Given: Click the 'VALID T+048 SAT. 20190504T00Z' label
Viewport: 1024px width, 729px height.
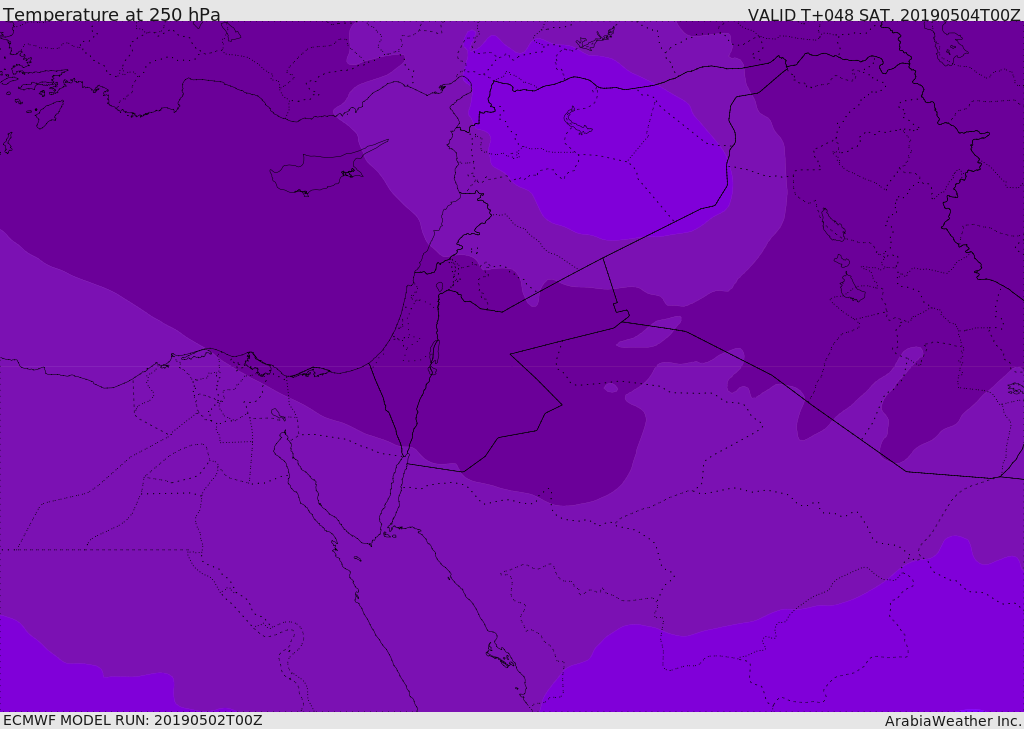Looking at the screenshot, I should 884,14.
